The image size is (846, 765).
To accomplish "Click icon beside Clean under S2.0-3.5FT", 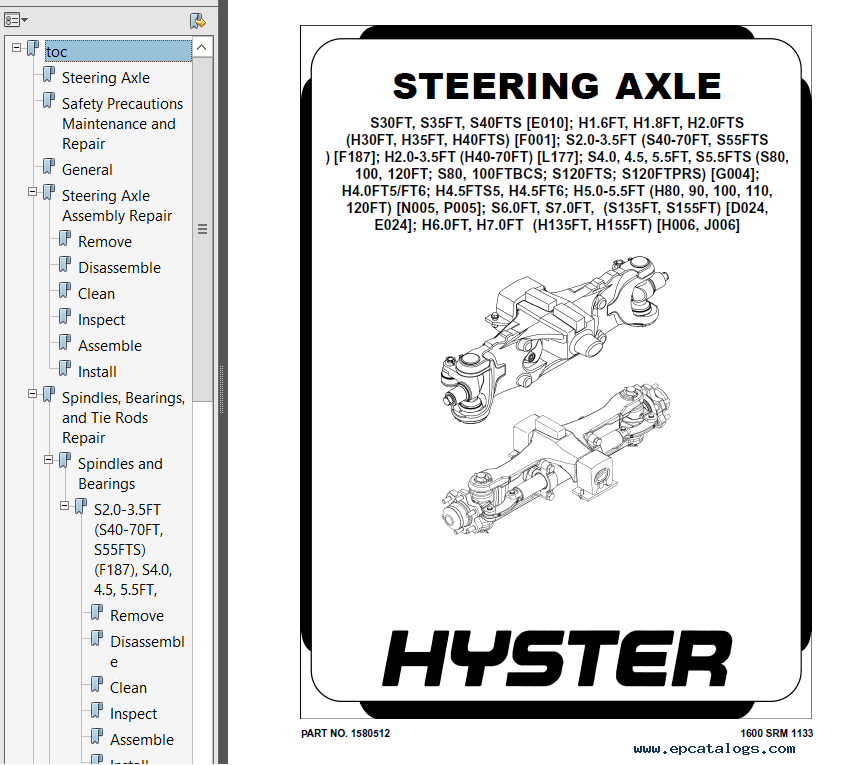I will pos(97,684).
